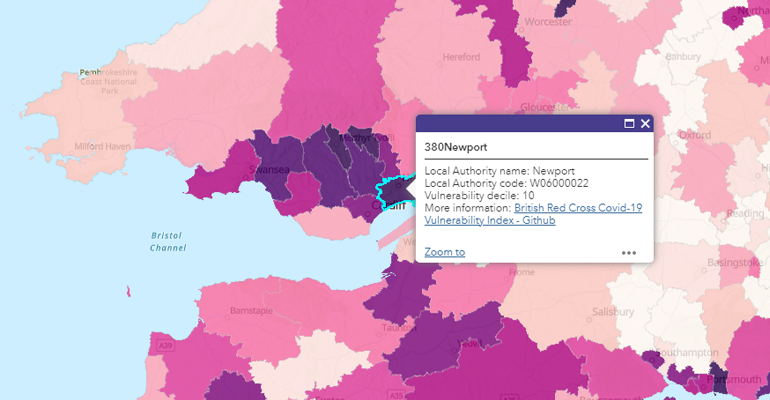This screenshot has height=400, width=770.
Task: Click the popup title 380Newport
Action: [456, 147]
